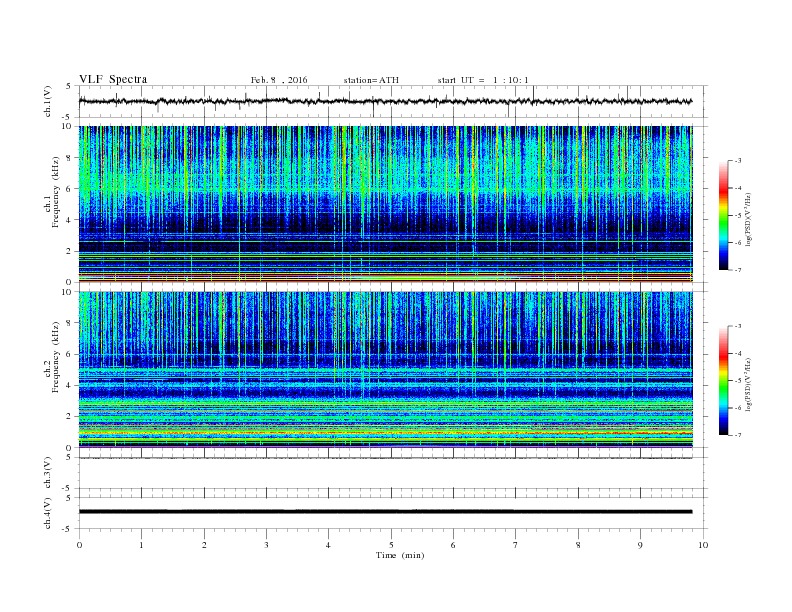Click the "VLF Spectra" plot title
The width and height of the screenshot is (792, 612).
pyautogui.click(x=113, y=79)
